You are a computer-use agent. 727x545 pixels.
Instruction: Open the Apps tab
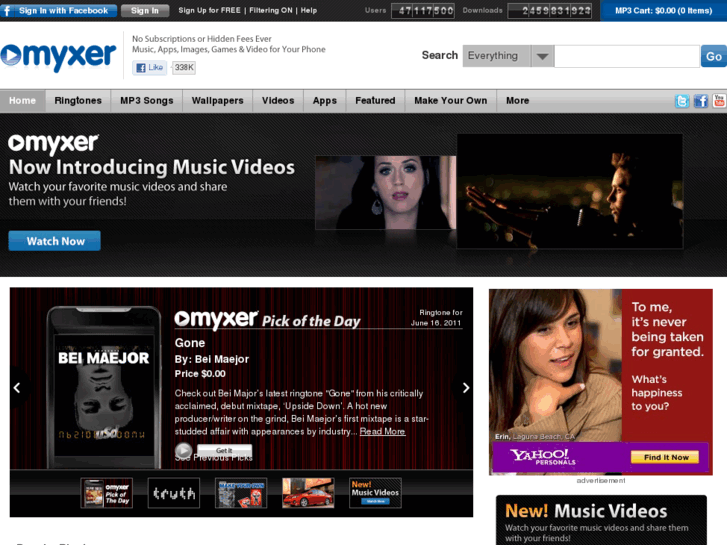coord(325,101)
